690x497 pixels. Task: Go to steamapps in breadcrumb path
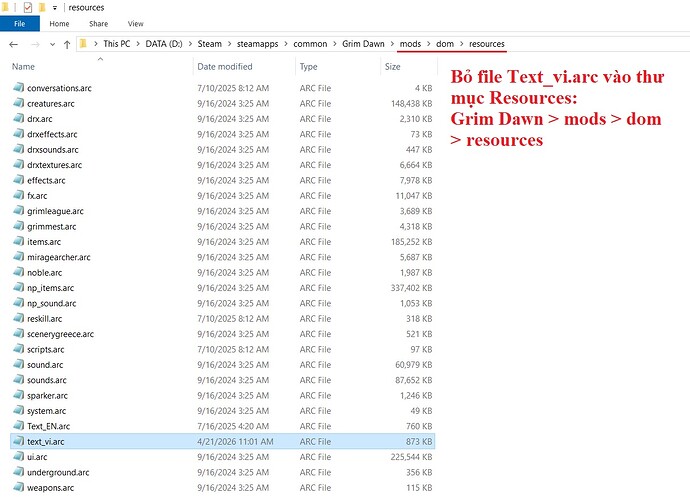click(257, 44)
